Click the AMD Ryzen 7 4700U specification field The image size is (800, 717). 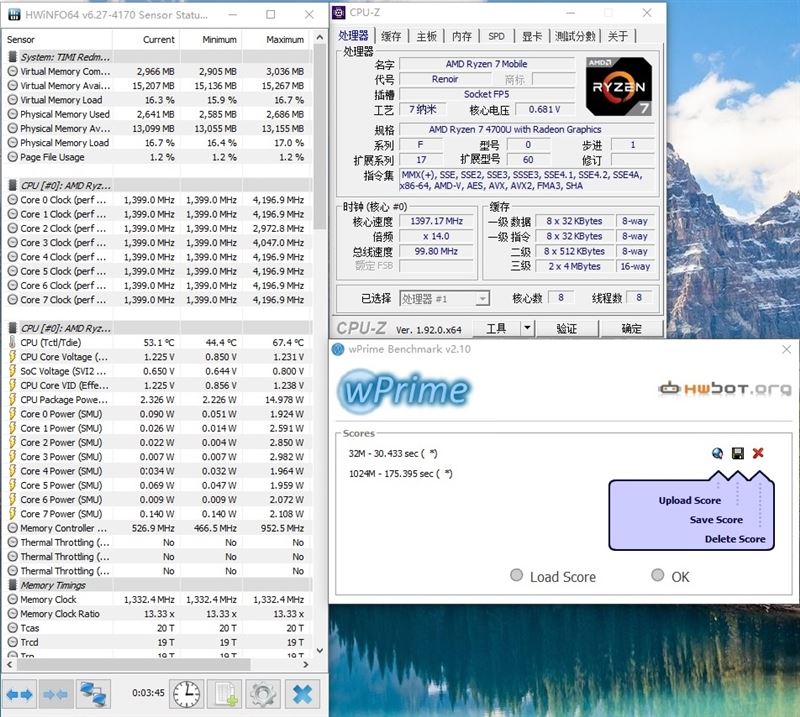(x=527, y=130)
